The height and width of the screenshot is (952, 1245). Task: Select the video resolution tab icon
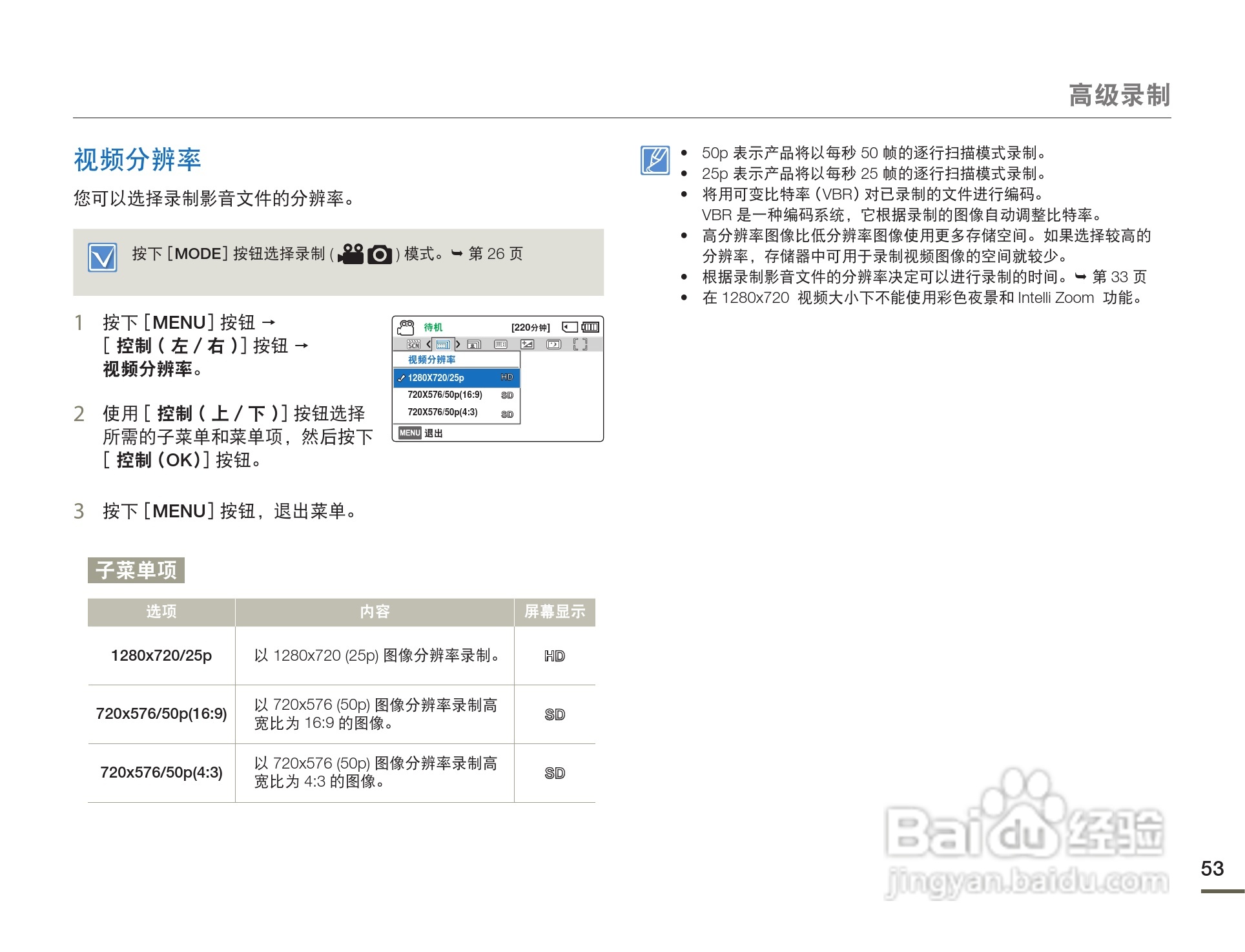coord(443,345)
